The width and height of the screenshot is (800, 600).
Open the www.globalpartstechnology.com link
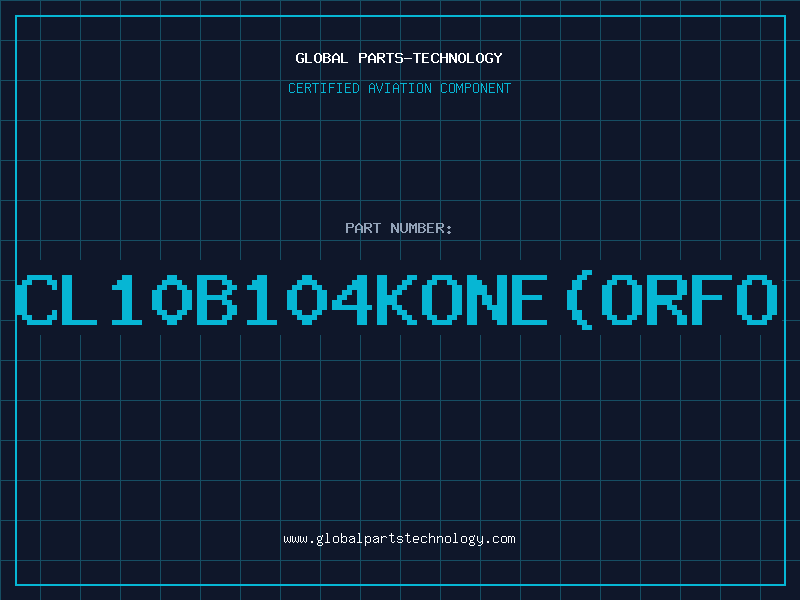click(x=399, y=539)
